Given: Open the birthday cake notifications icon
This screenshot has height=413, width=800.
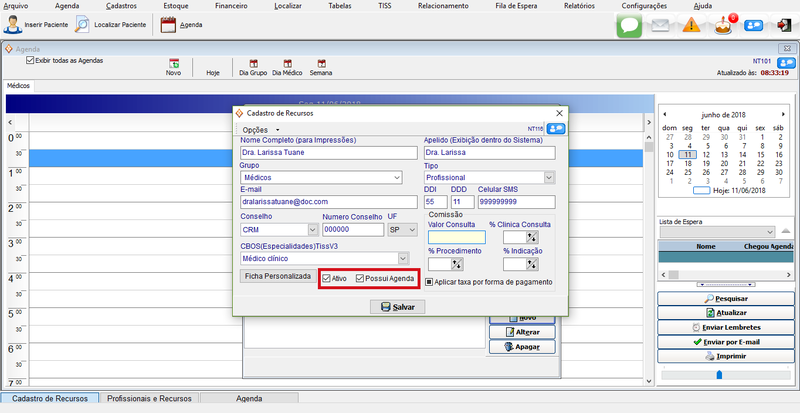Looking at the screenshot, I should (x=723, y=26).
